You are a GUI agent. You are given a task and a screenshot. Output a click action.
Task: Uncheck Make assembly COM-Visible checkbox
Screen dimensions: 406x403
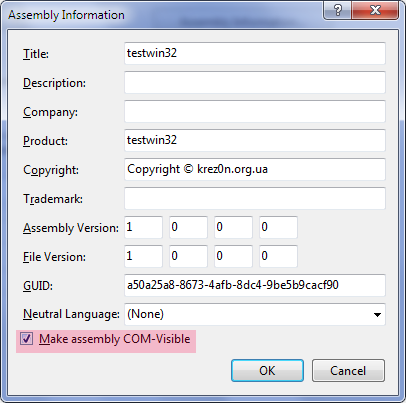pyautogui.click(x=26, y=339)
